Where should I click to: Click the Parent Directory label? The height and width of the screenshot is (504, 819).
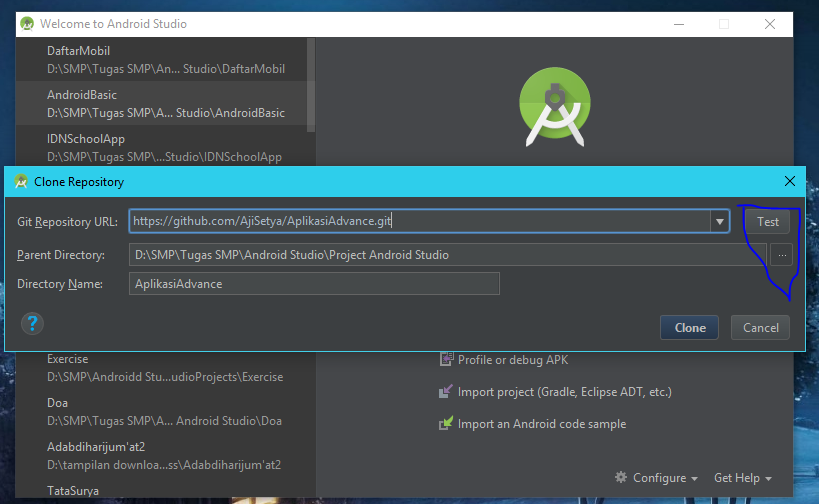(x=61, y=255)
